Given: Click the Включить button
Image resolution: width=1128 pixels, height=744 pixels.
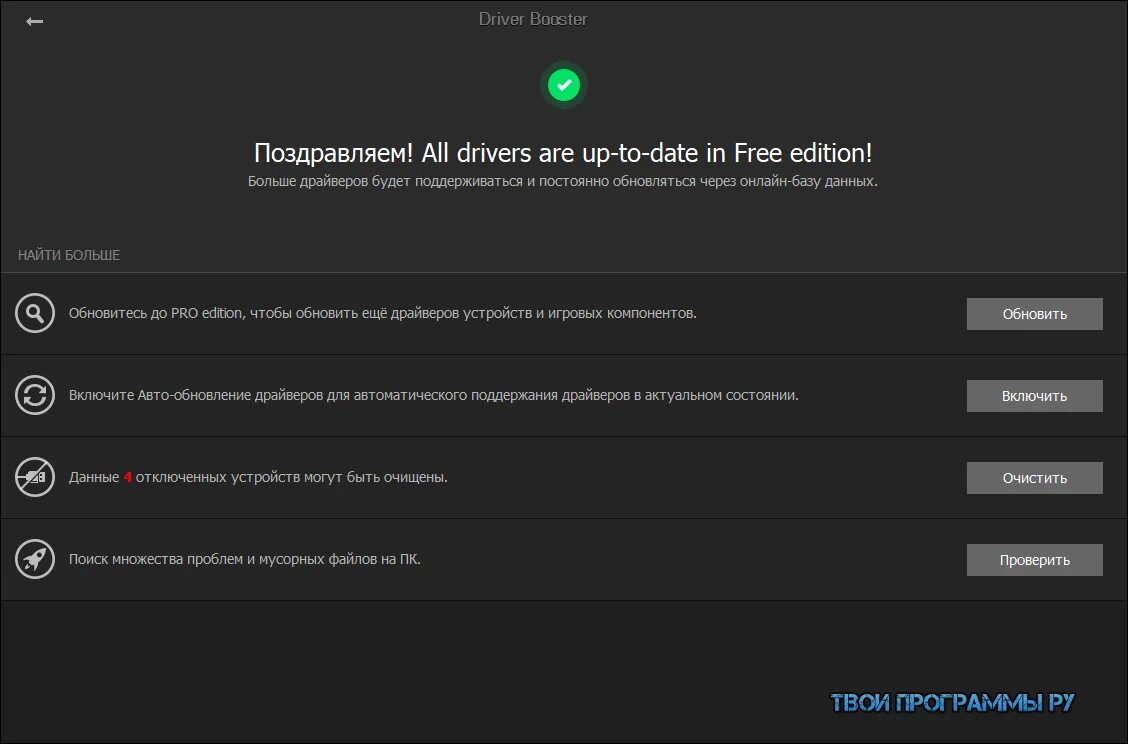Looking at the screenshot, I should 1034,396.
